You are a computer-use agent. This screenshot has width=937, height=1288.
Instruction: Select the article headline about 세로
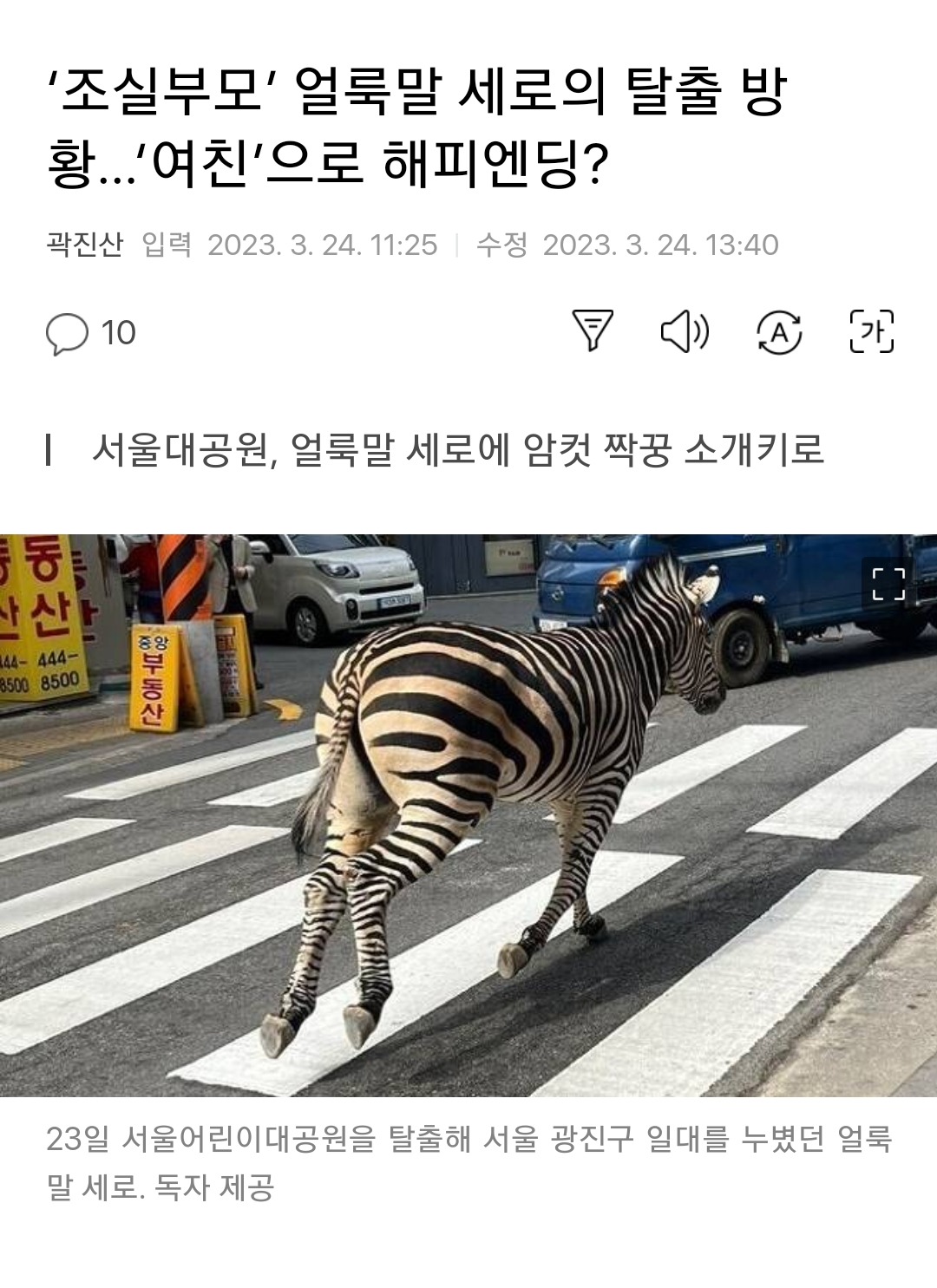pyautogui.click(x=416, y=127)
